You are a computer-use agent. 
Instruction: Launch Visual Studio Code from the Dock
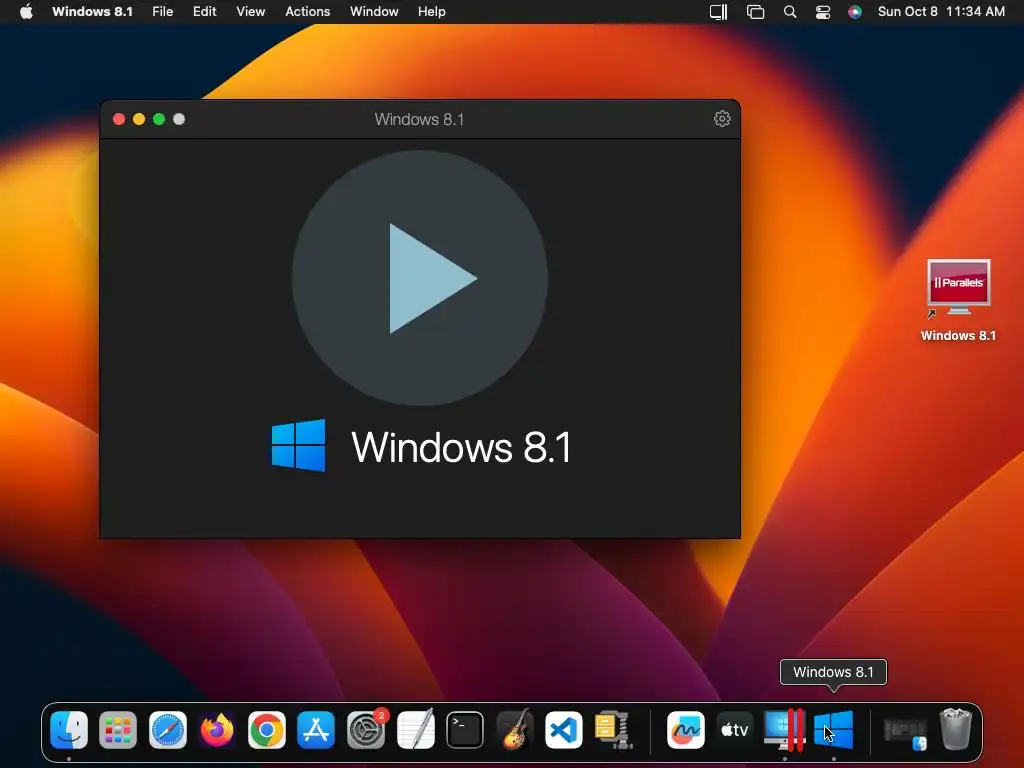pos(564,729)
